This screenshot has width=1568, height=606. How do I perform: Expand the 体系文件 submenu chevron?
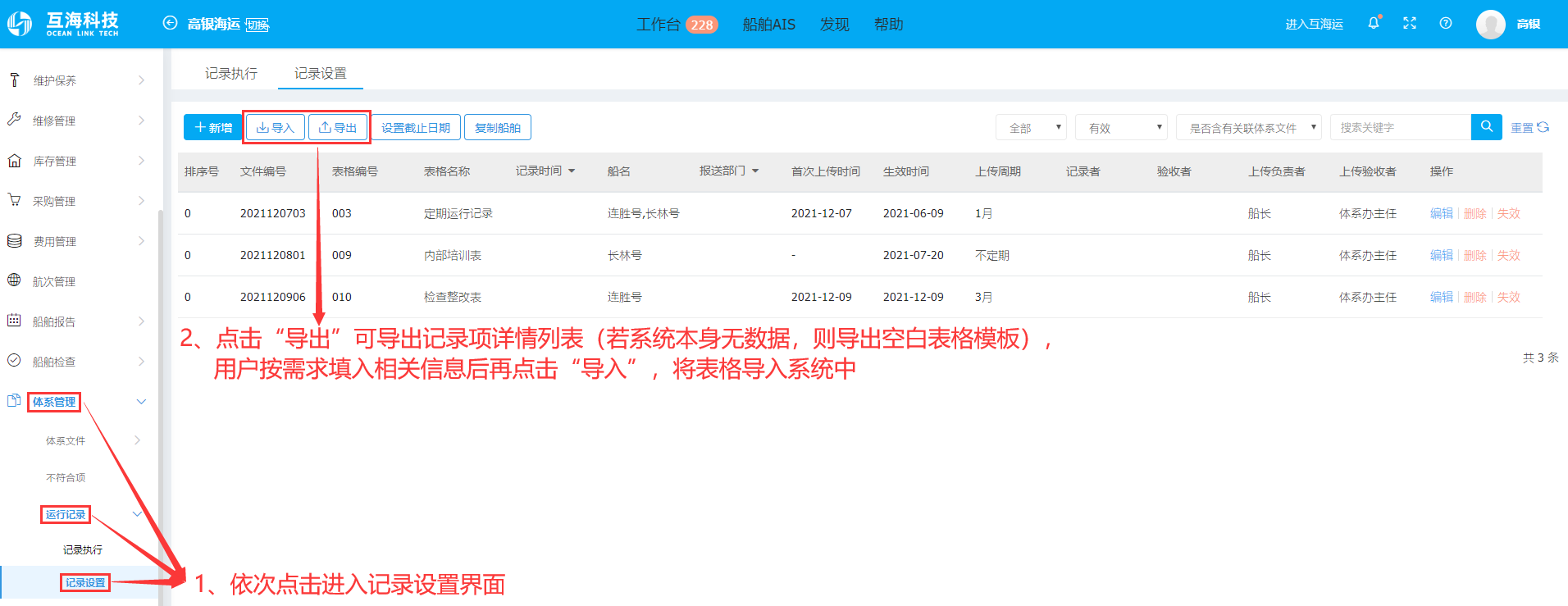tap(137, 440)
